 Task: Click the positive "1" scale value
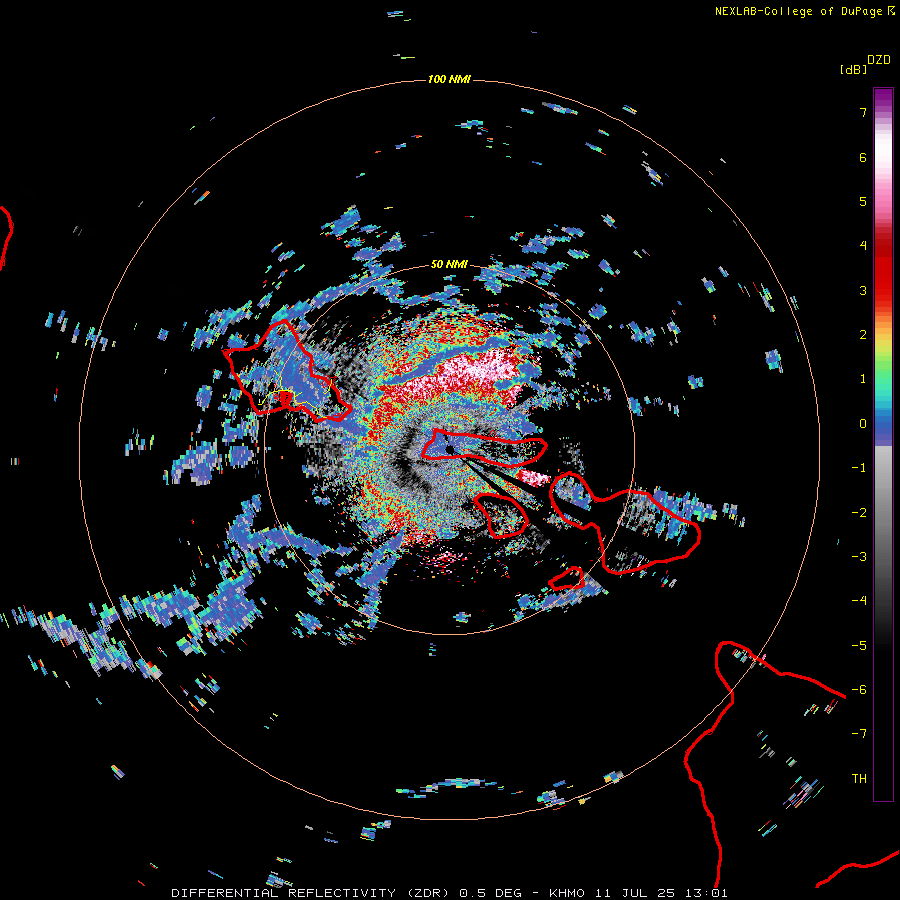pos(863,379)
